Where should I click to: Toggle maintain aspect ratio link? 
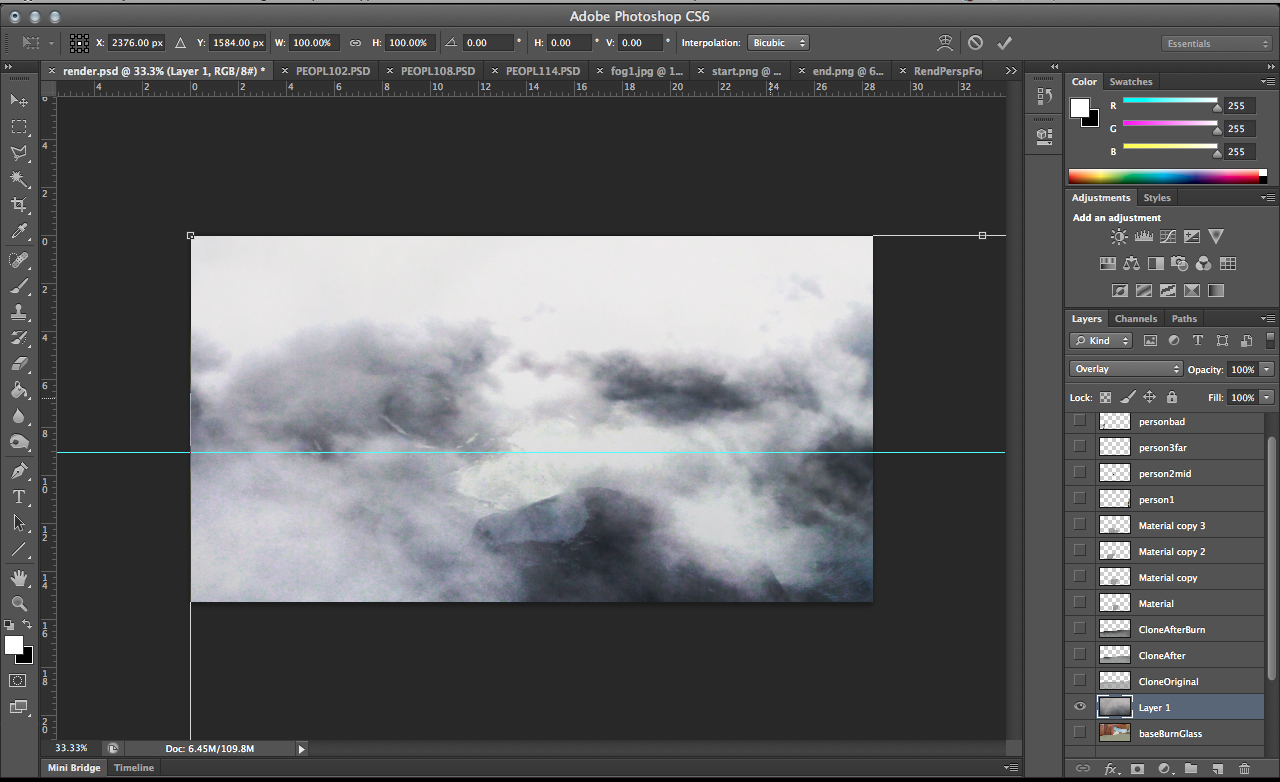(x=355, y=43)
